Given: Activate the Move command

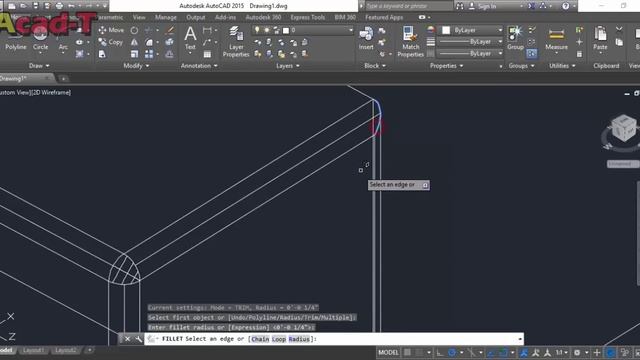Looking at the screenshot, I should tap(111, 30).
